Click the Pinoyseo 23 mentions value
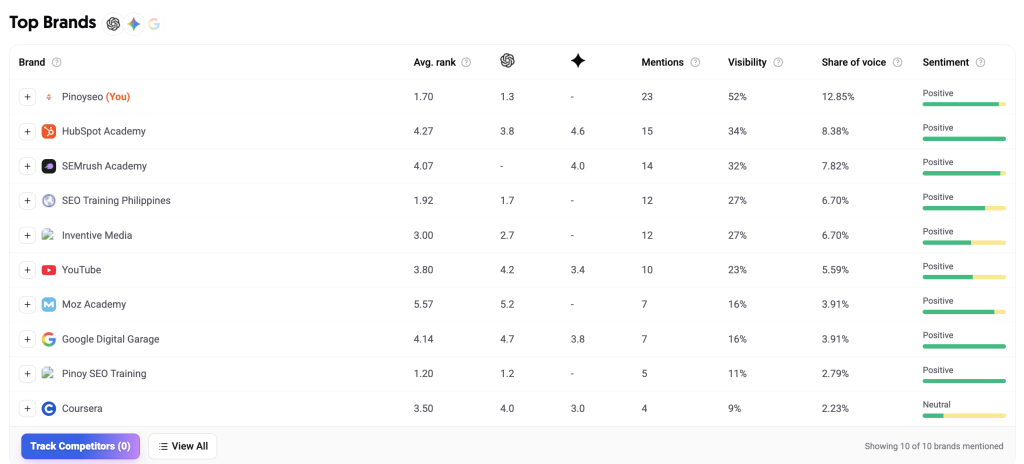Screen dimensions: 1024x464 click(x=647, y=97)
